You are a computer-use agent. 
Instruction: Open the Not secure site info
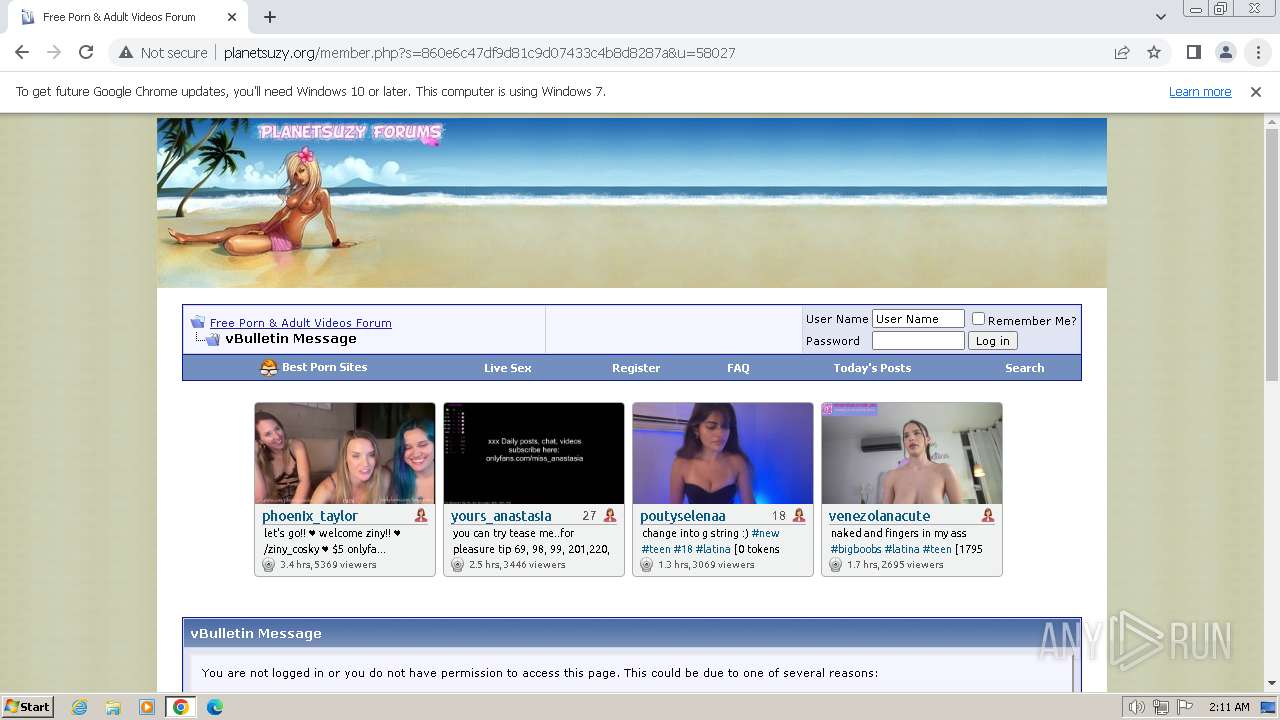click(x=163, y=53)
